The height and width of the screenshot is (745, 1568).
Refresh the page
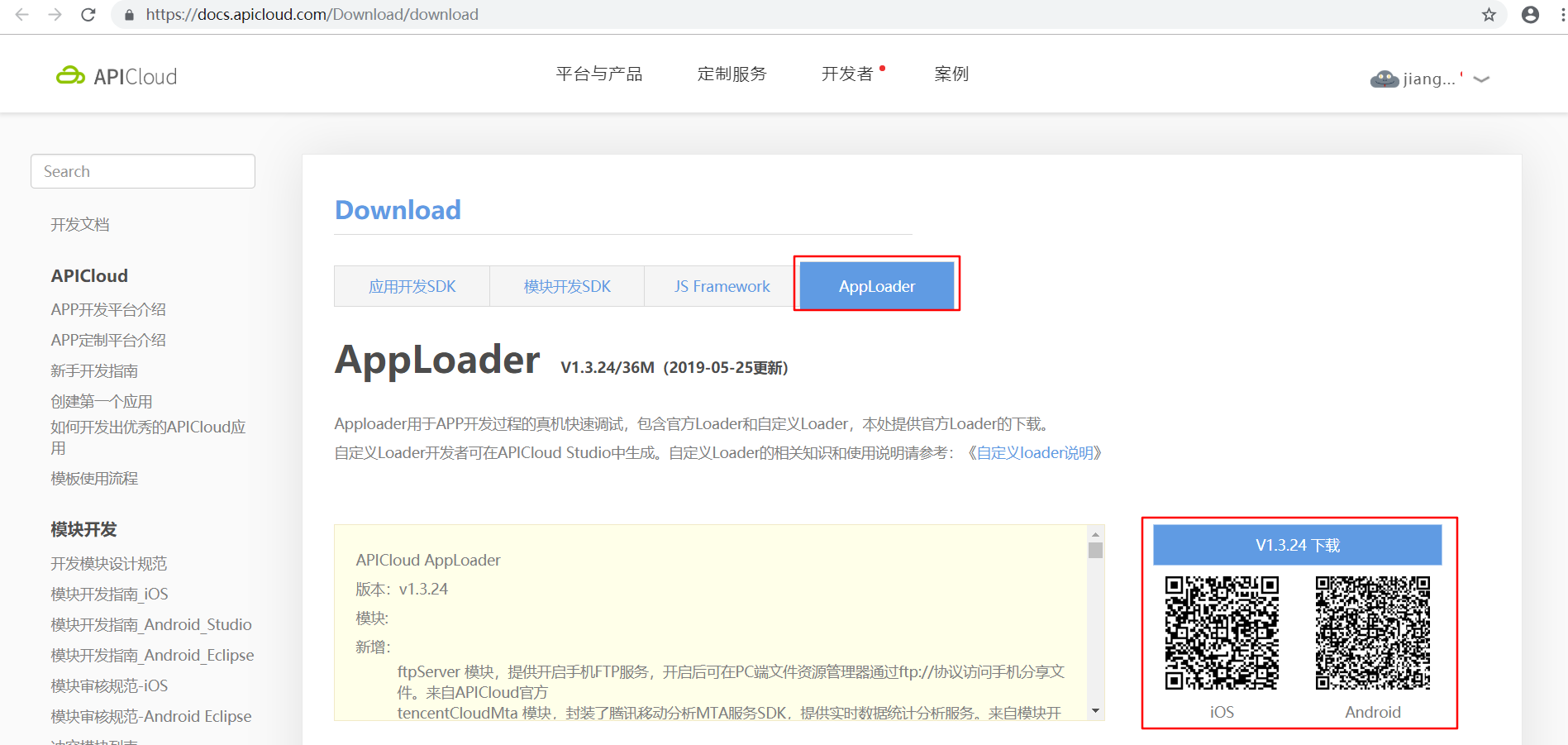88,14
